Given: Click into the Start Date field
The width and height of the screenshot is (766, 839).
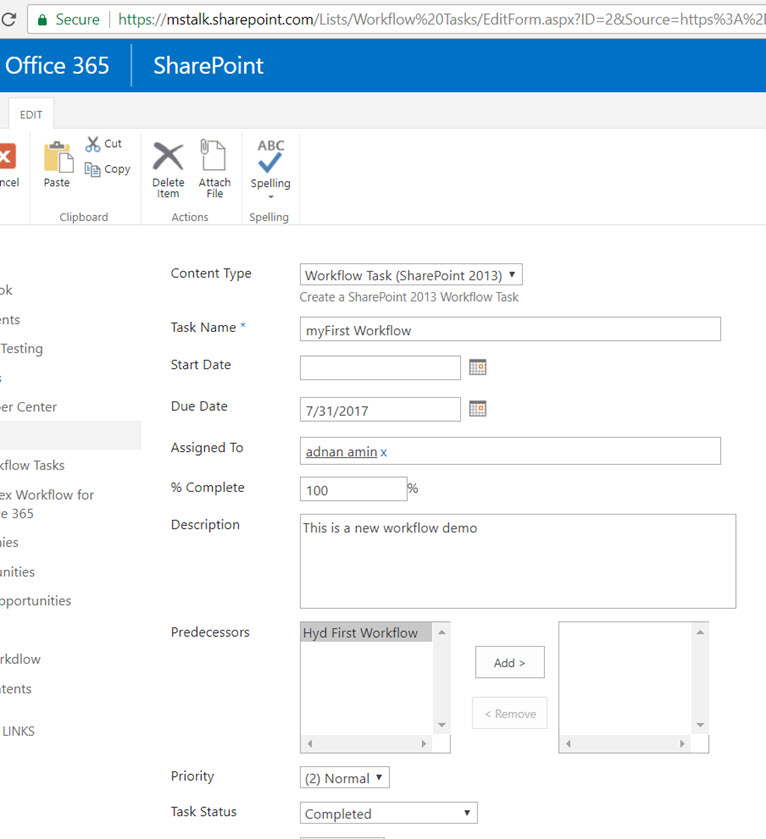Looking at the screenshot, I should (x=380, y=368).
